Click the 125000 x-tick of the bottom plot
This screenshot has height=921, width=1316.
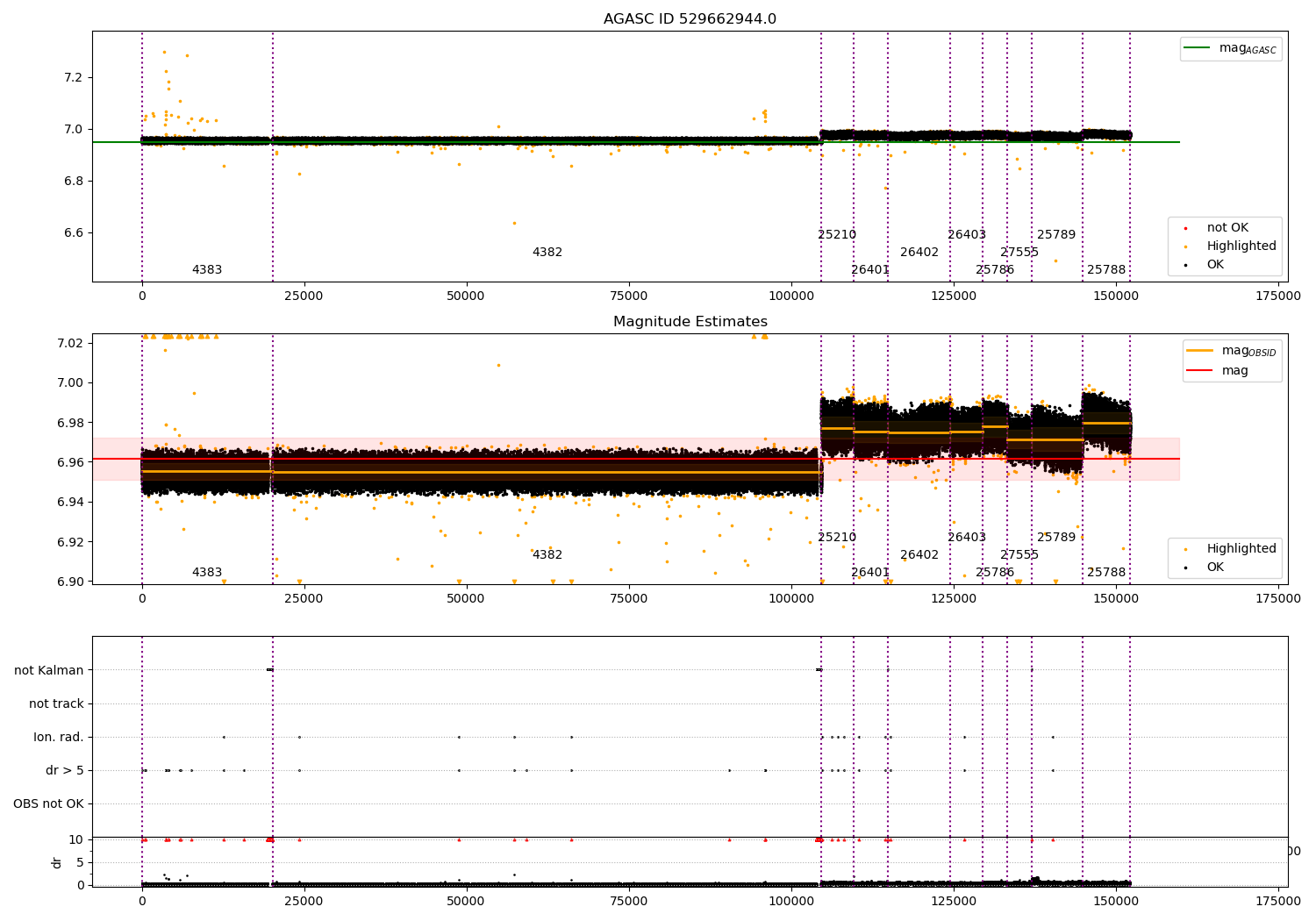tap(953, 900)
